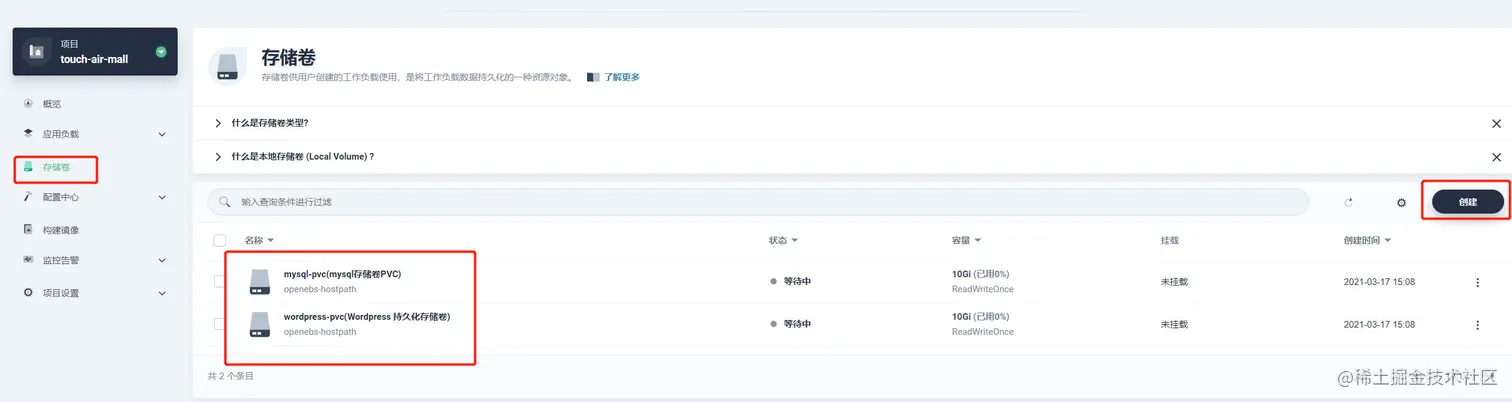The image size is (1512, 402).
Task: Click openebs-hostpath under wordpress-pvc
Action: coord(320,332)
